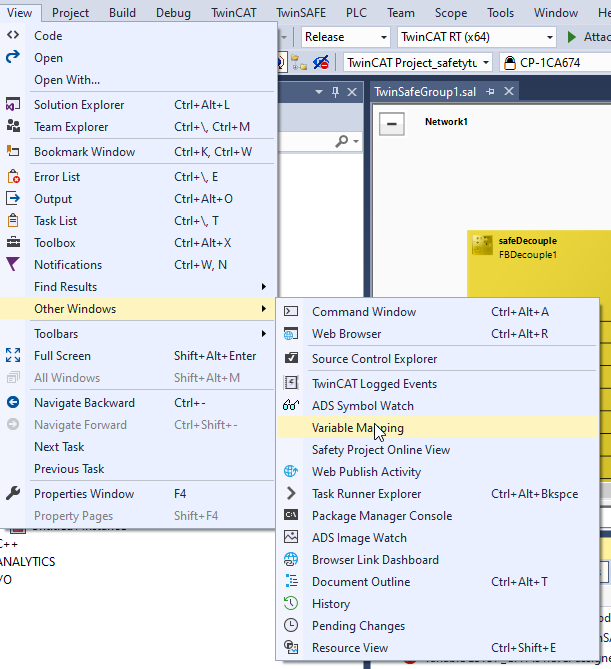Click the Solution Explorer icon

point(13,105)
